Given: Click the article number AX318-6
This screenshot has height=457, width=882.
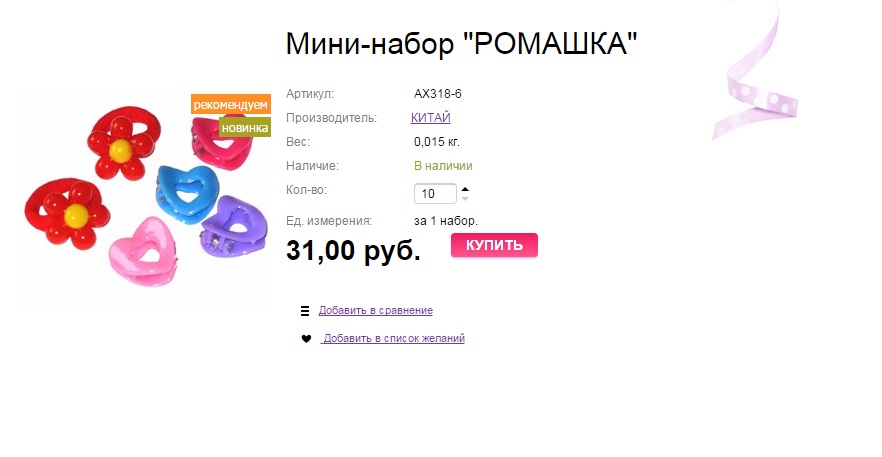Looking at the screenshot, I should coord(437,94).
